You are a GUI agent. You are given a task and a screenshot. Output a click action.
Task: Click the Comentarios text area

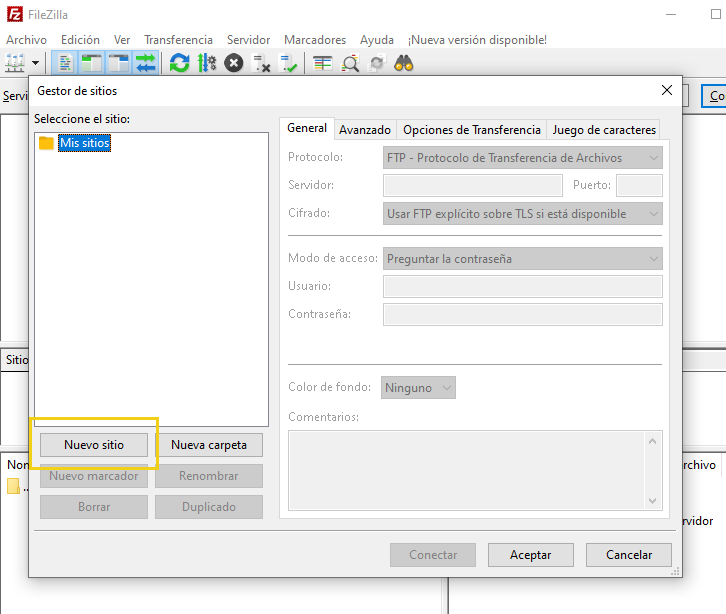(x=466, y=470)
